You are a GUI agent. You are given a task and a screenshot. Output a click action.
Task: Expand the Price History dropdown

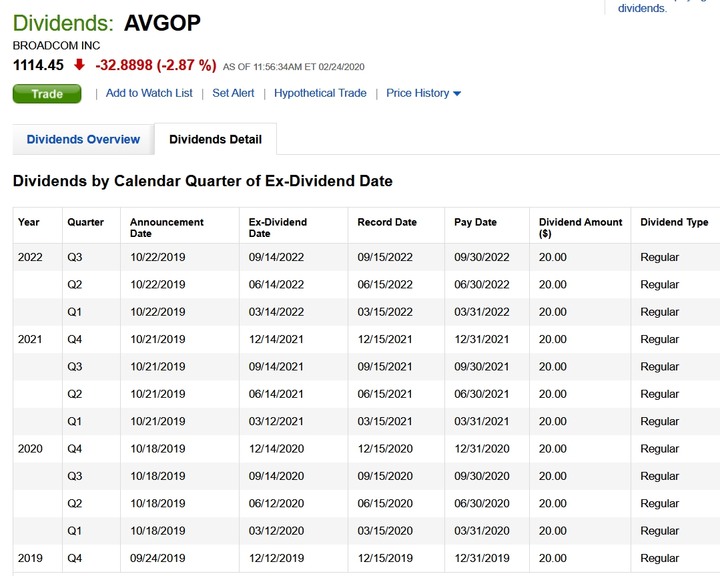click(423, 93)
